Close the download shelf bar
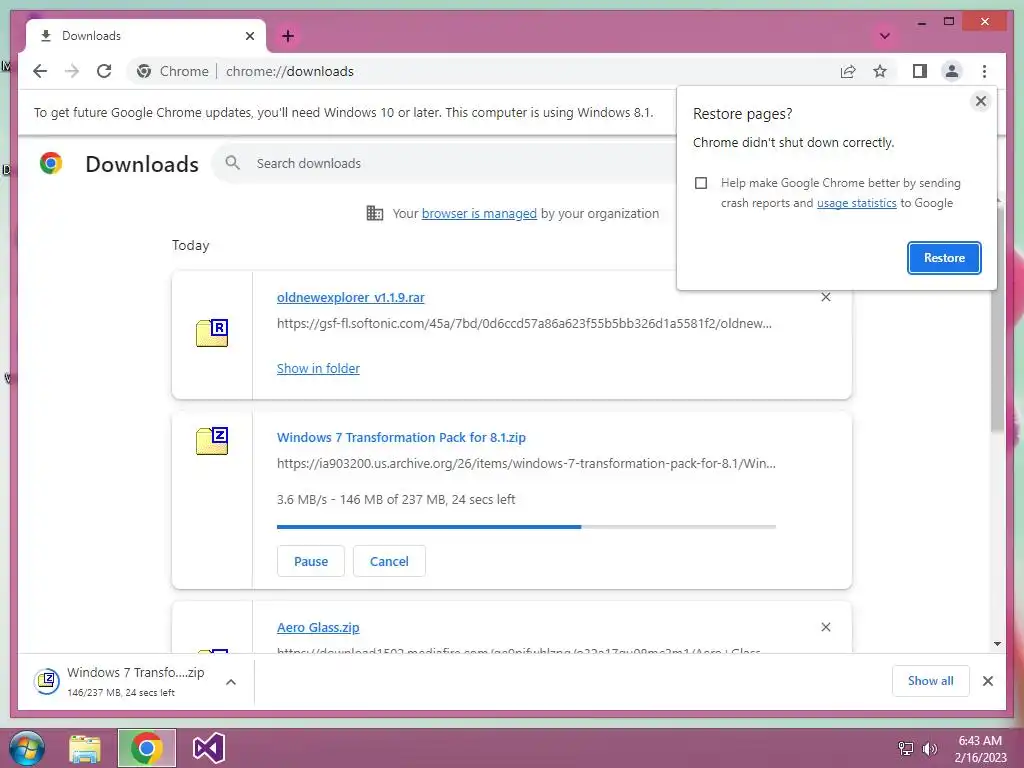1024x768 pixels. coord(987,681)
